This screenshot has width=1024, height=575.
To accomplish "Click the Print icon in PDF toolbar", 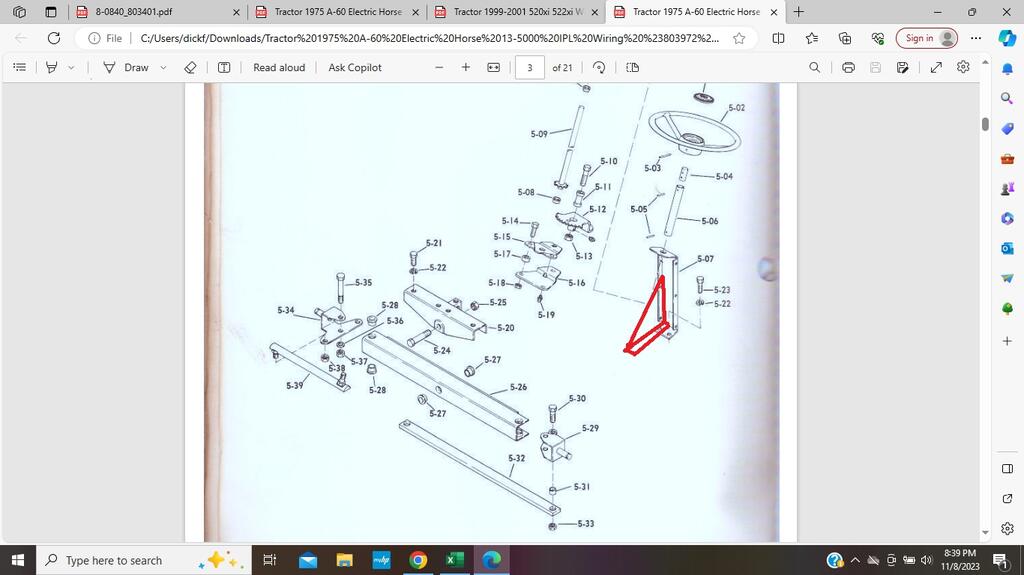I will pos(848,67).
